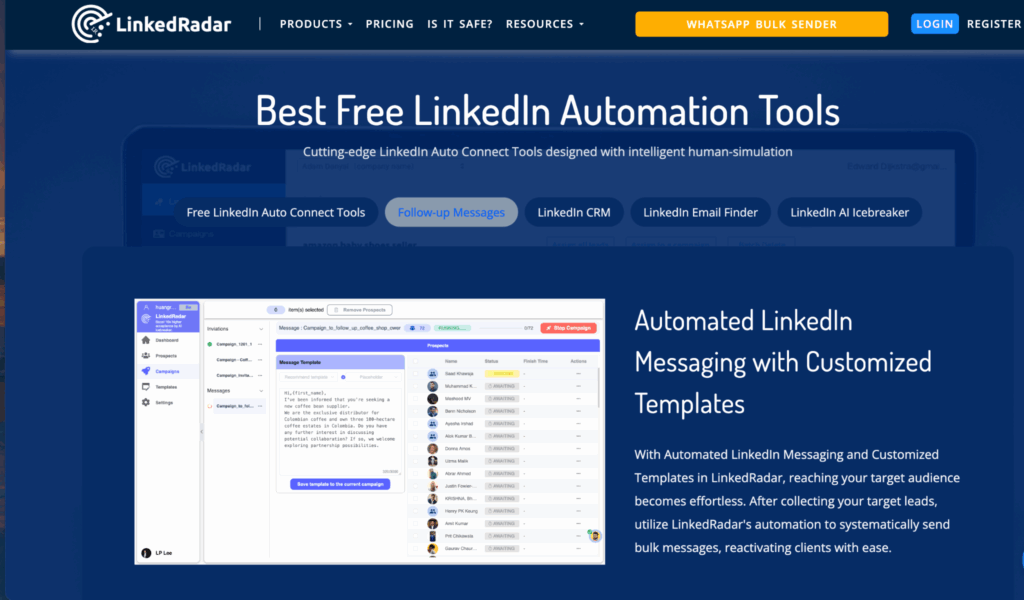
Task: Switch to the LinkedIn CRM tab
Action: click(573, 212)
